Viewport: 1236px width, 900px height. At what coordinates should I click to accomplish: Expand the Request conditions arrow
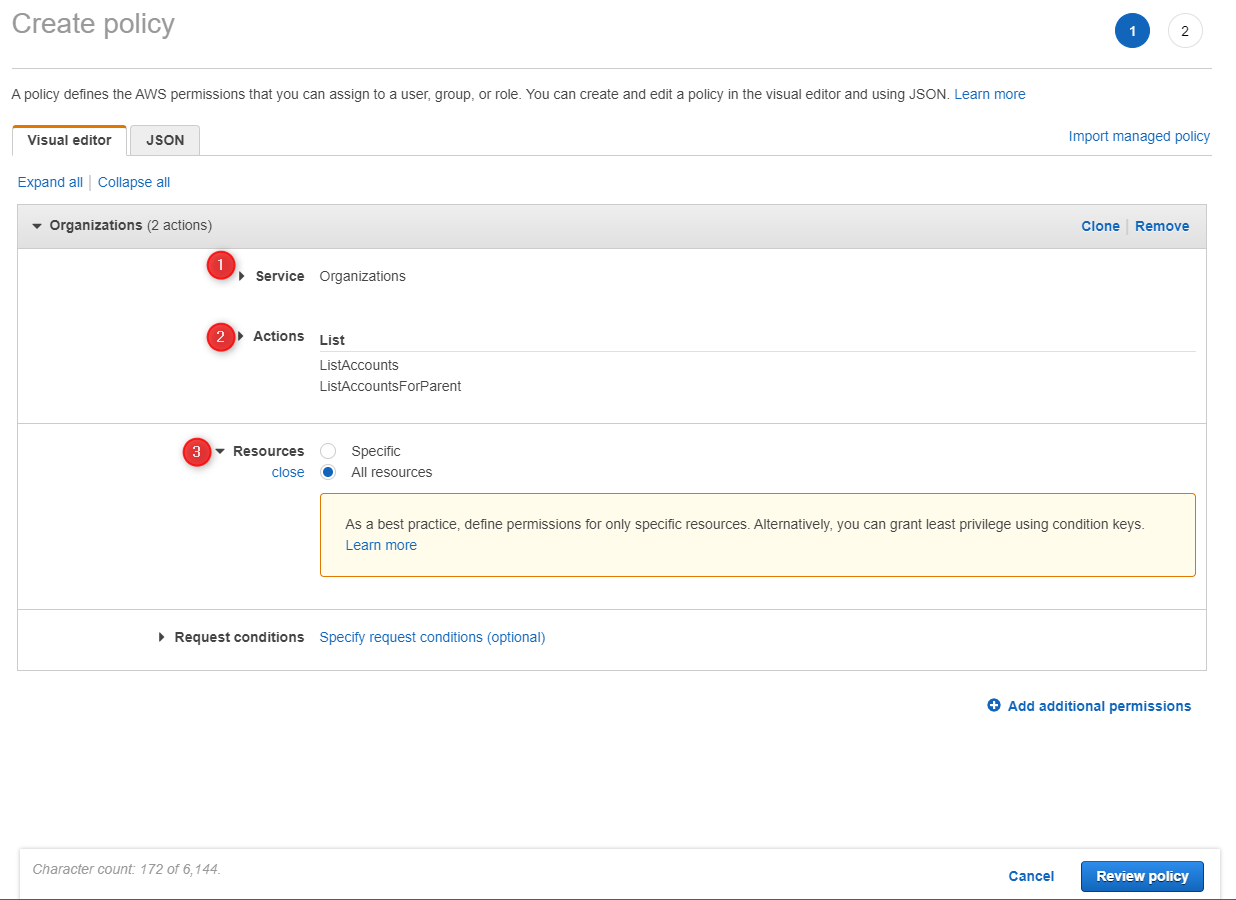pyautogui.click(x=162, y=637)
